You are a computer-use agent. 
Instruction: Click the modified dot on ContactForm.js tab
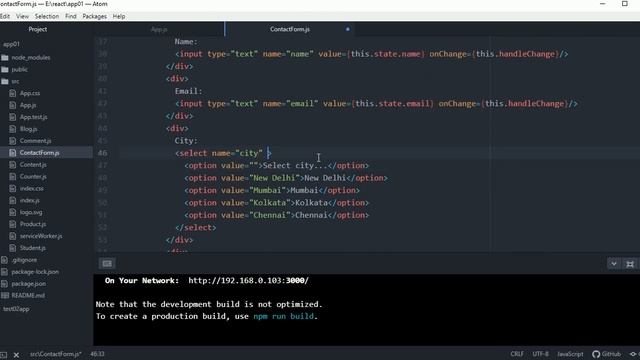[348, 29]
